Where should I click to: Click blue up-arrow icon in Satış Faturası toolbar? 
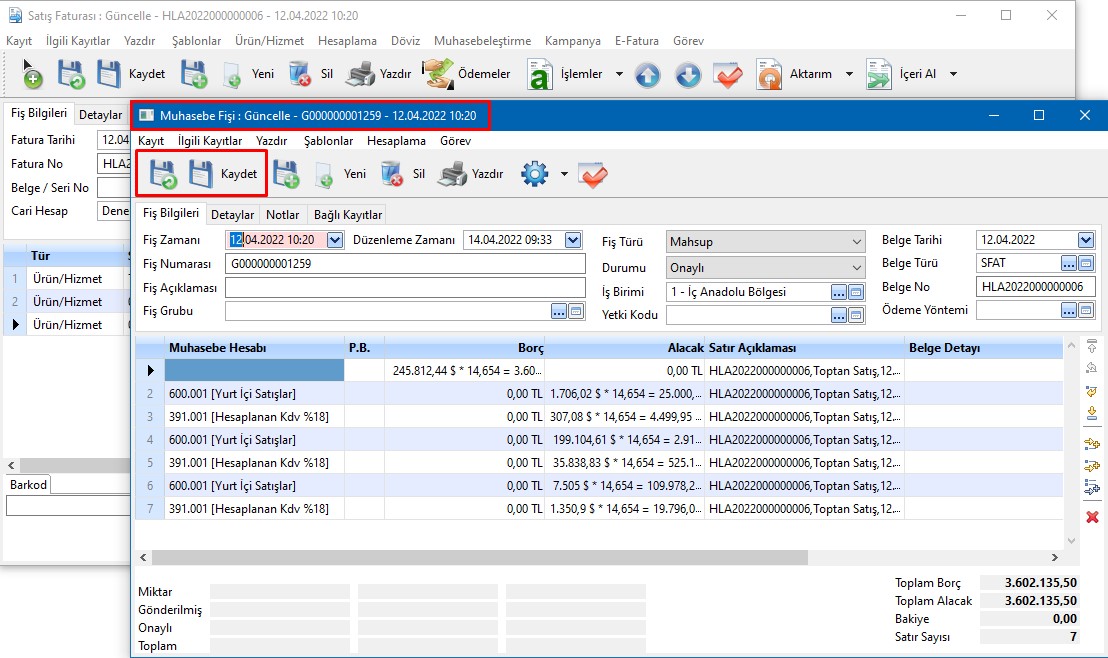(x=647, y=74)
